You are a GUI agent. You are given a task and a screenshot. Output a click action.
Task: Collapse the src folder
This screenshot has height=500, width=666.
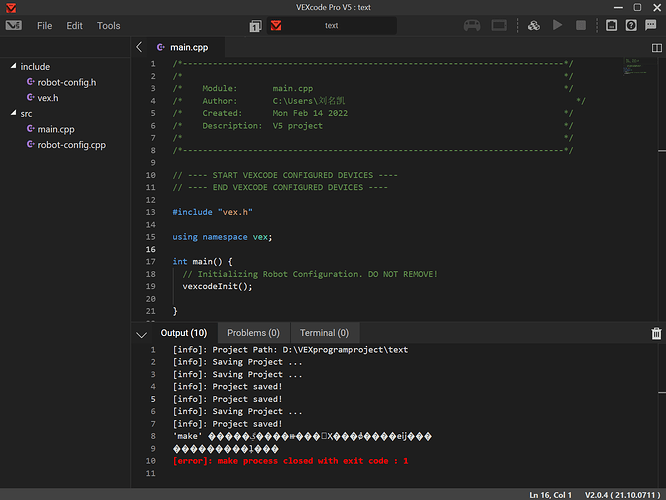pyautogui.click(x=14, y=113)
